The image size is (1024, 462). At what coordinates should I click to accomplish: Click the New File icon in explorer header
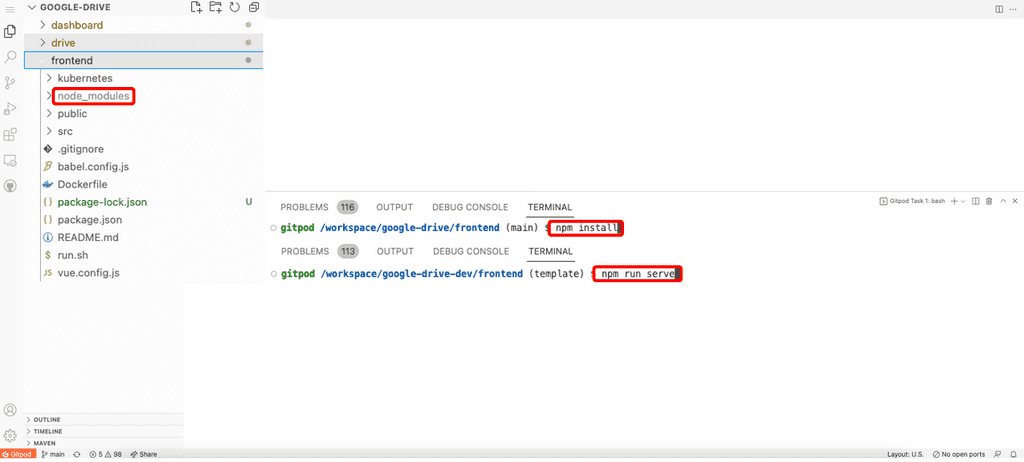[x=196, y=7]
